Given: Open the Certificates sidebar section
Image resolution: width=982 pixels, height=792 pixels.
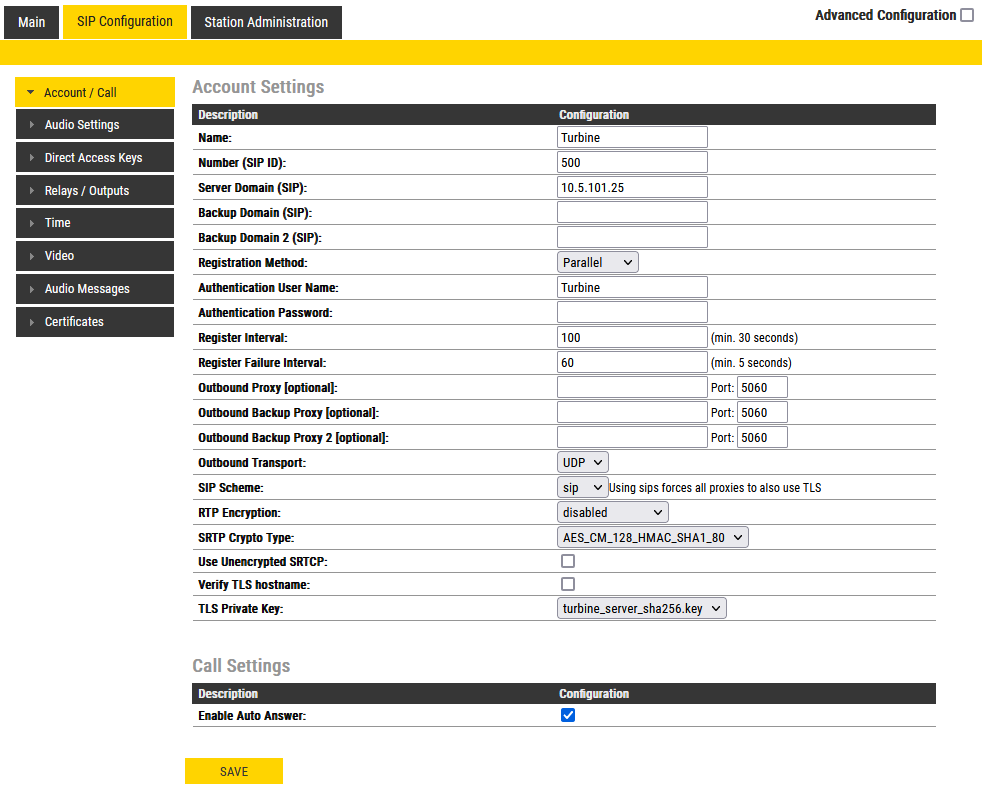Looking at the screenshot, I should click(94, 322).
